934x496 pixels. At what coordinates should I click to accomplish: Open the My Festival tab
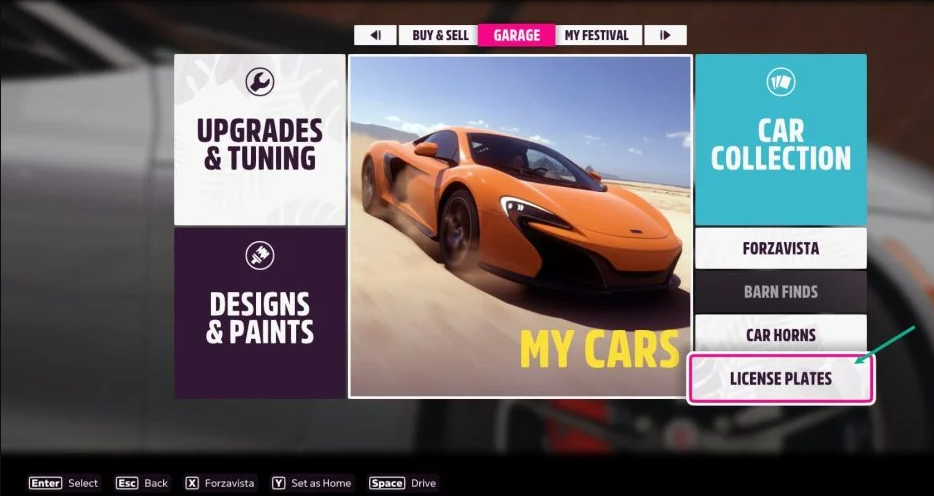tap(597, 35)
